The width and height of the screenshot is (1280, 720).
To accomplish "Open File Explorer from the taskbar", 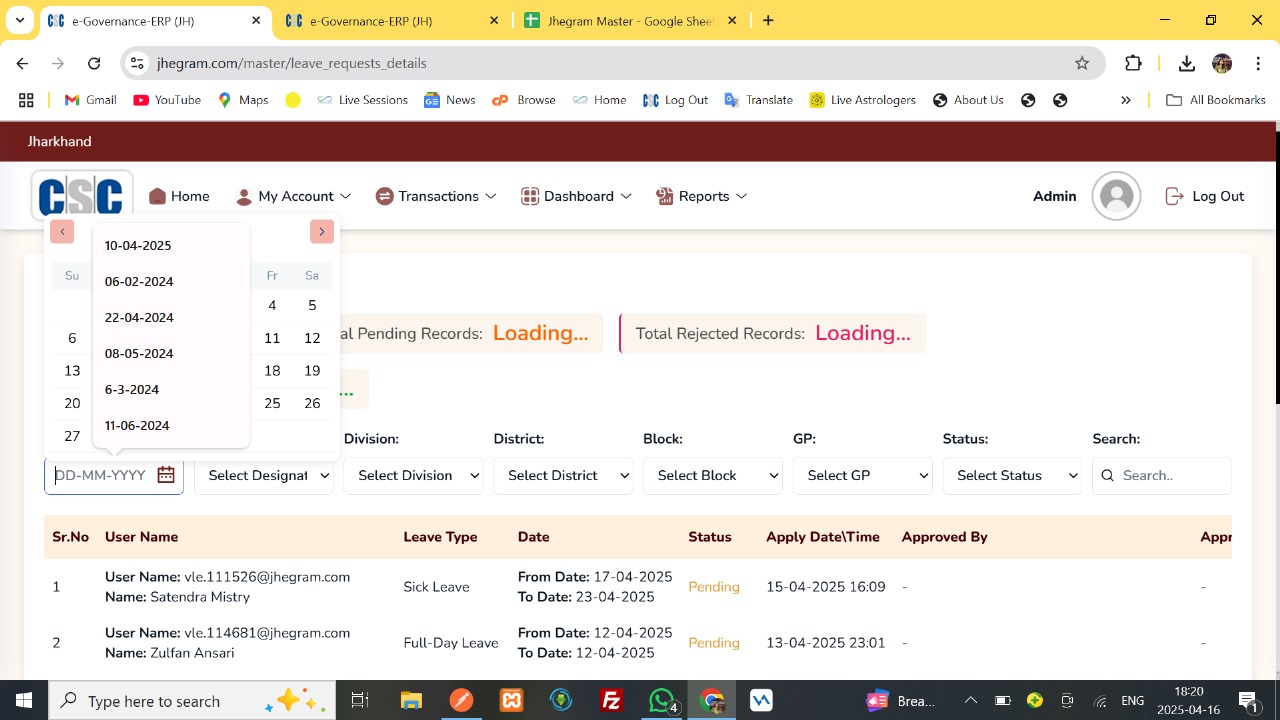I will tap(411, 700).
